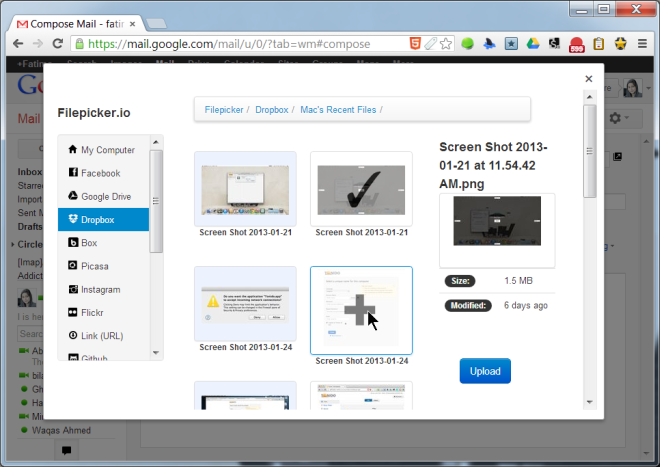
Task: Click the Size label badge
Action: (x=460, y=281)
